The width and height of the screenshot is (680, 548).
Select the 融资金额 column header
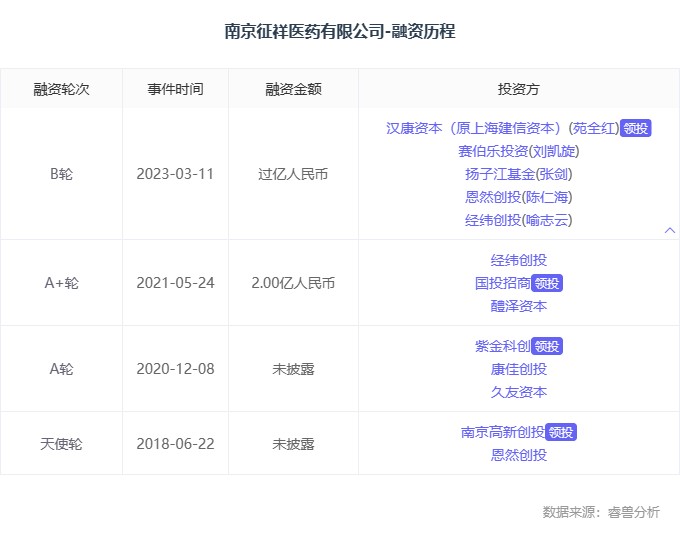[294, 89]
